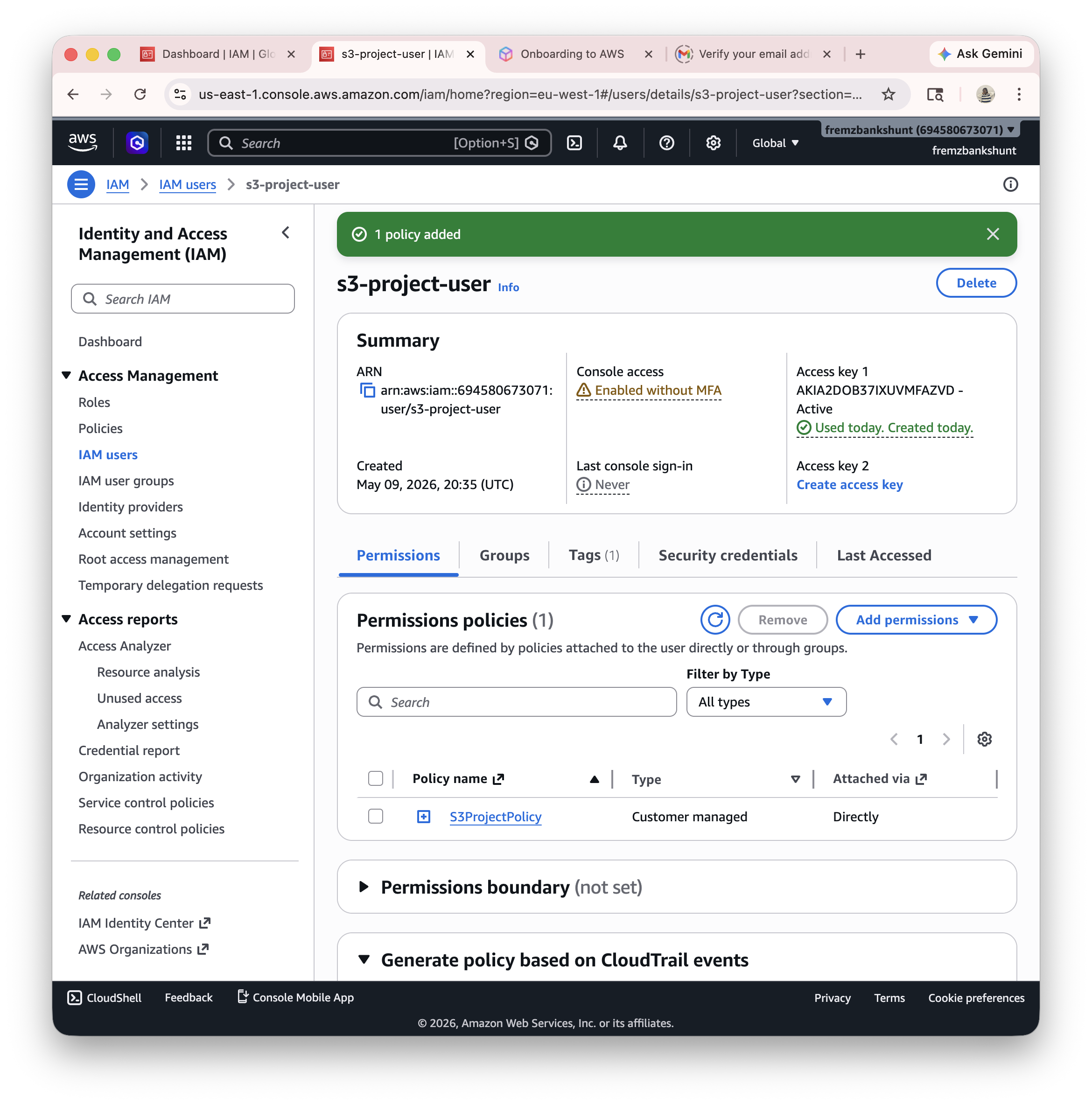Viewport: 1092px width, 1105px height.
Task: Open CloudShell from the footer
Action: tap(105, 998)
